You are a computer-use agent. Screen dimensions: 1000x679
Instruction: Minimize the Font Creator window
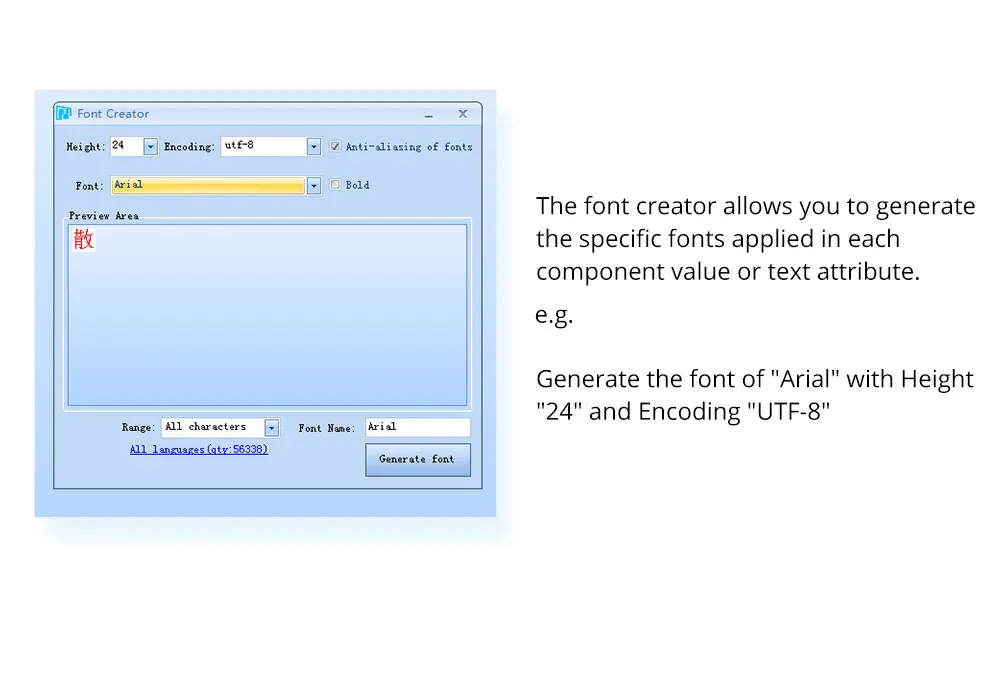click(429, 114)
